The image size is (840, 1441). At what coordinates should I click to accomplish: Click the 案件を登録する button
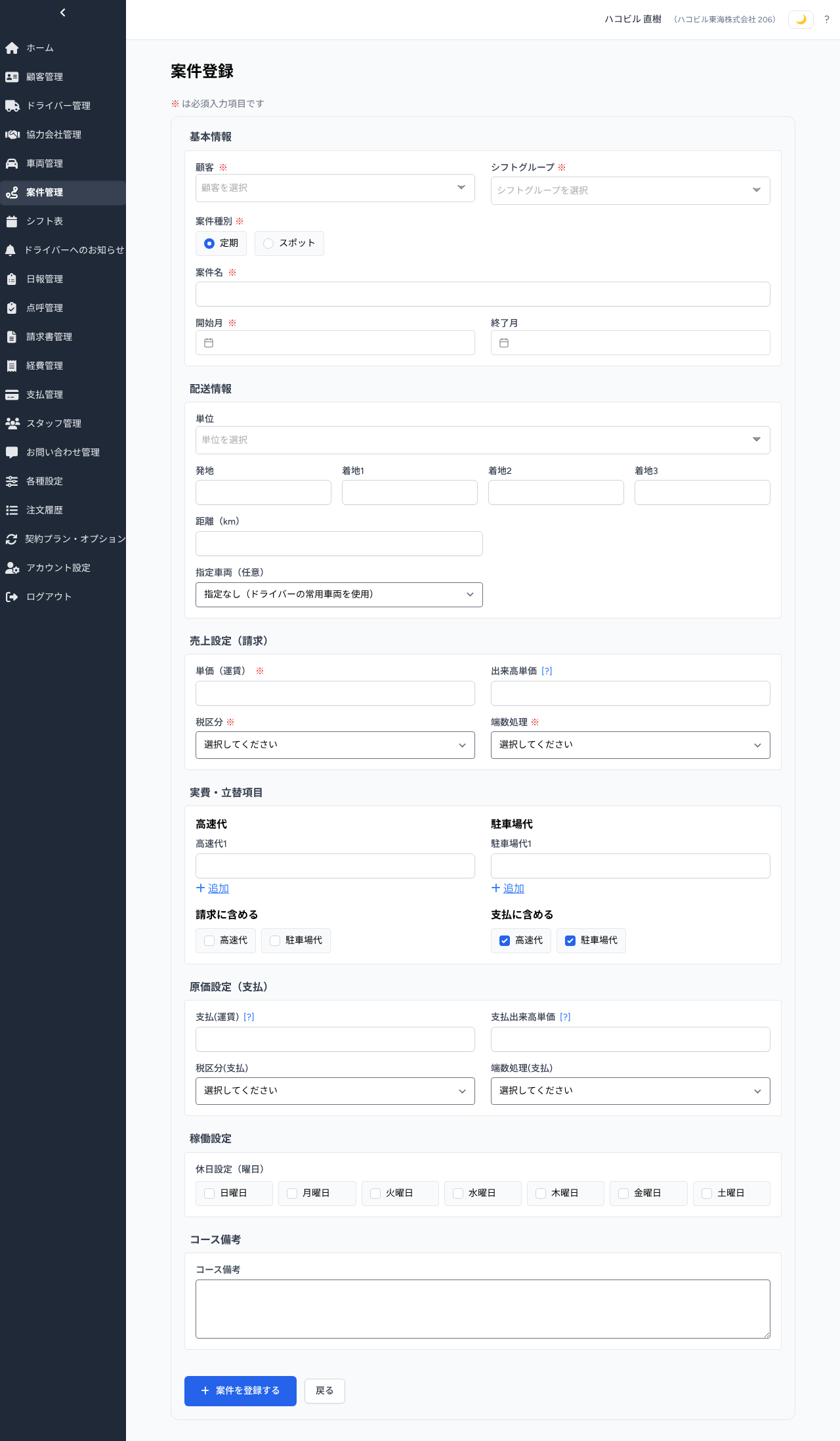coord(240,1390)
